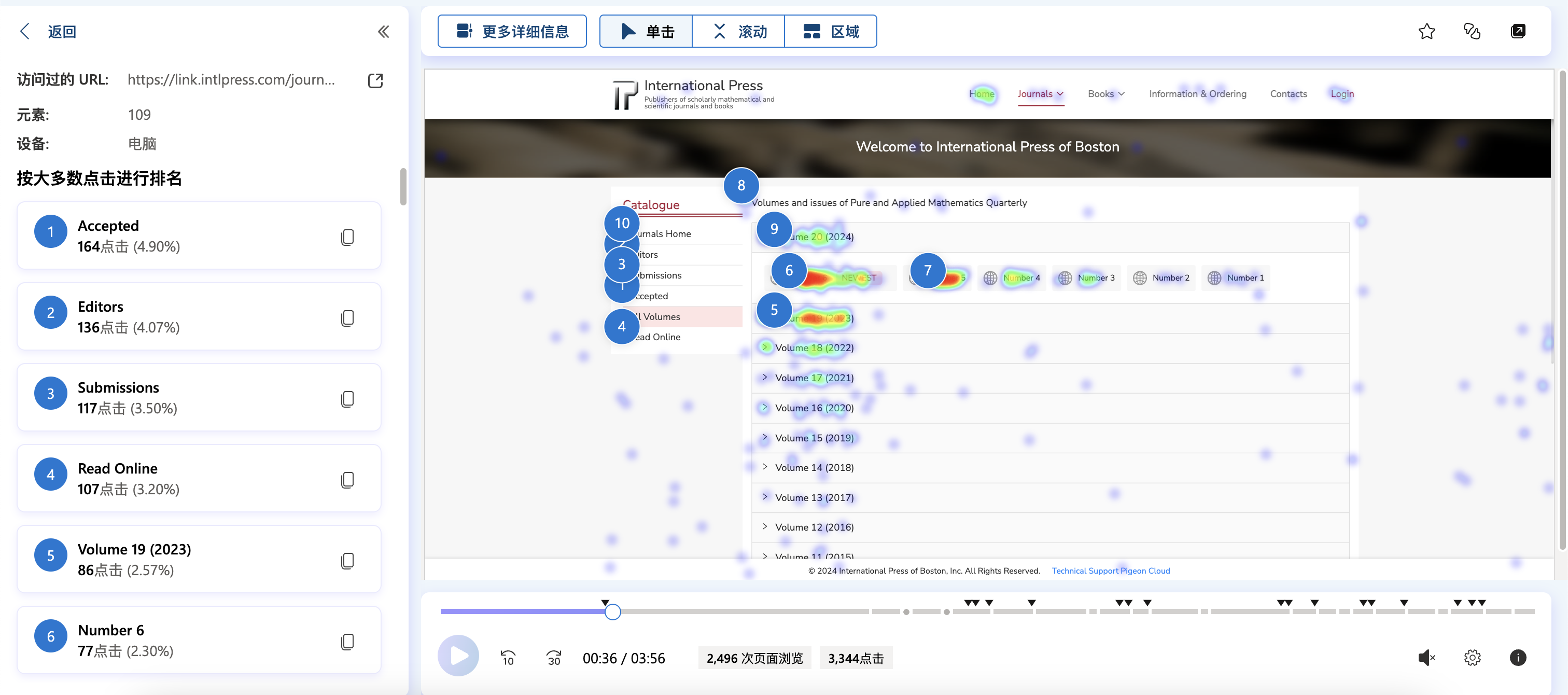
Task: Copy the Accepted element entry
Action: tap(347, 237)
